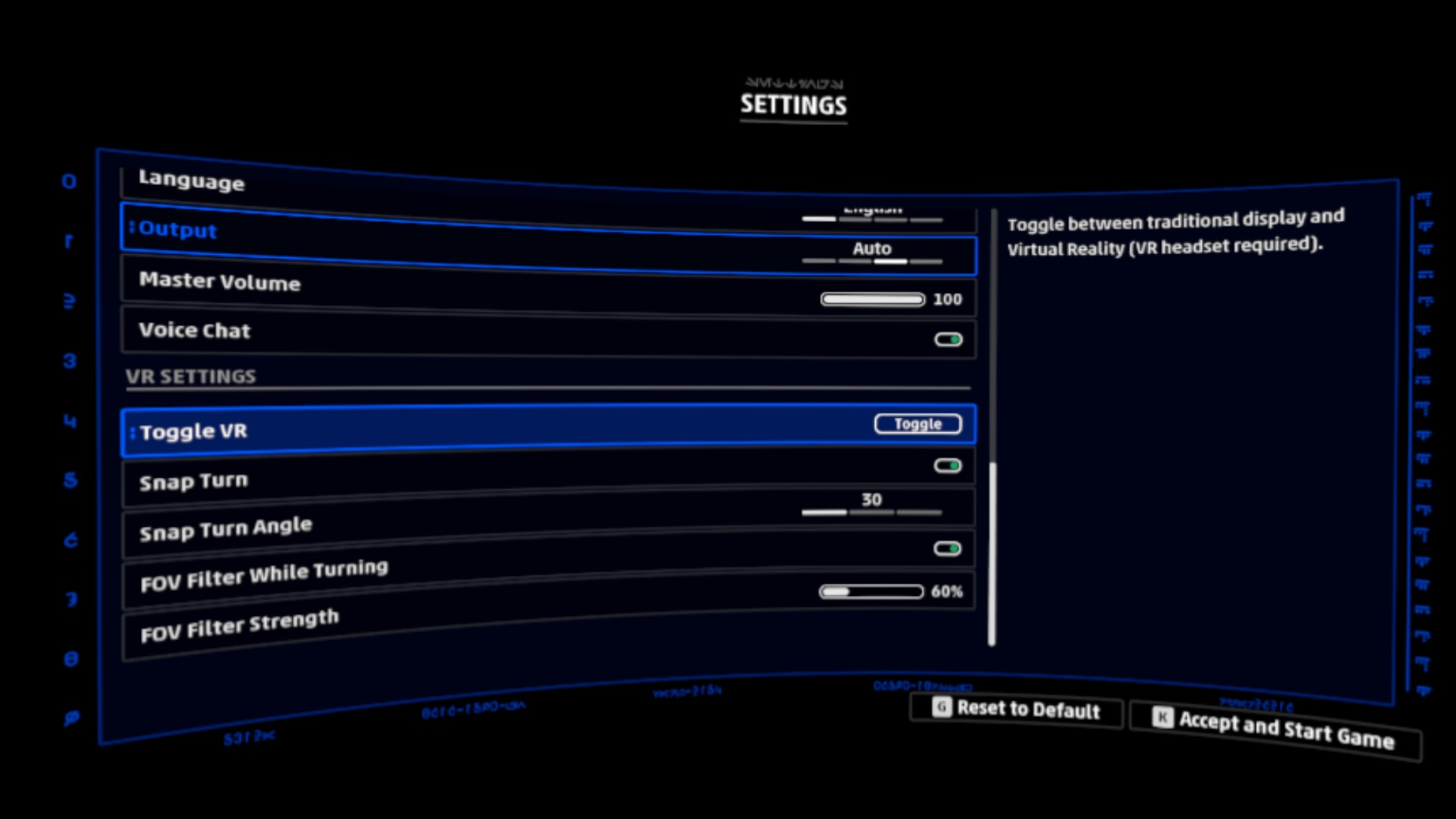
Task: Click the G key icon beside Reset to Default
Action: coord(941,708)
